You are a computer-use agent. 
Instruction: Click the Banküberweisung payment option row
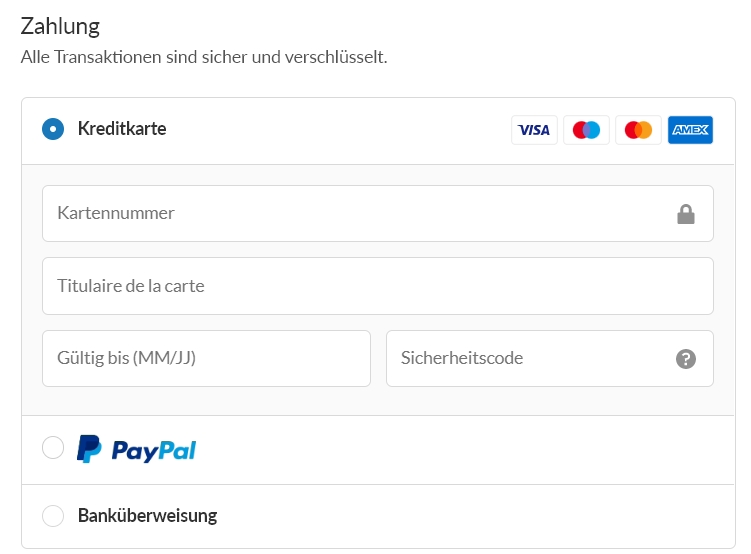click(x=378, y=516)
